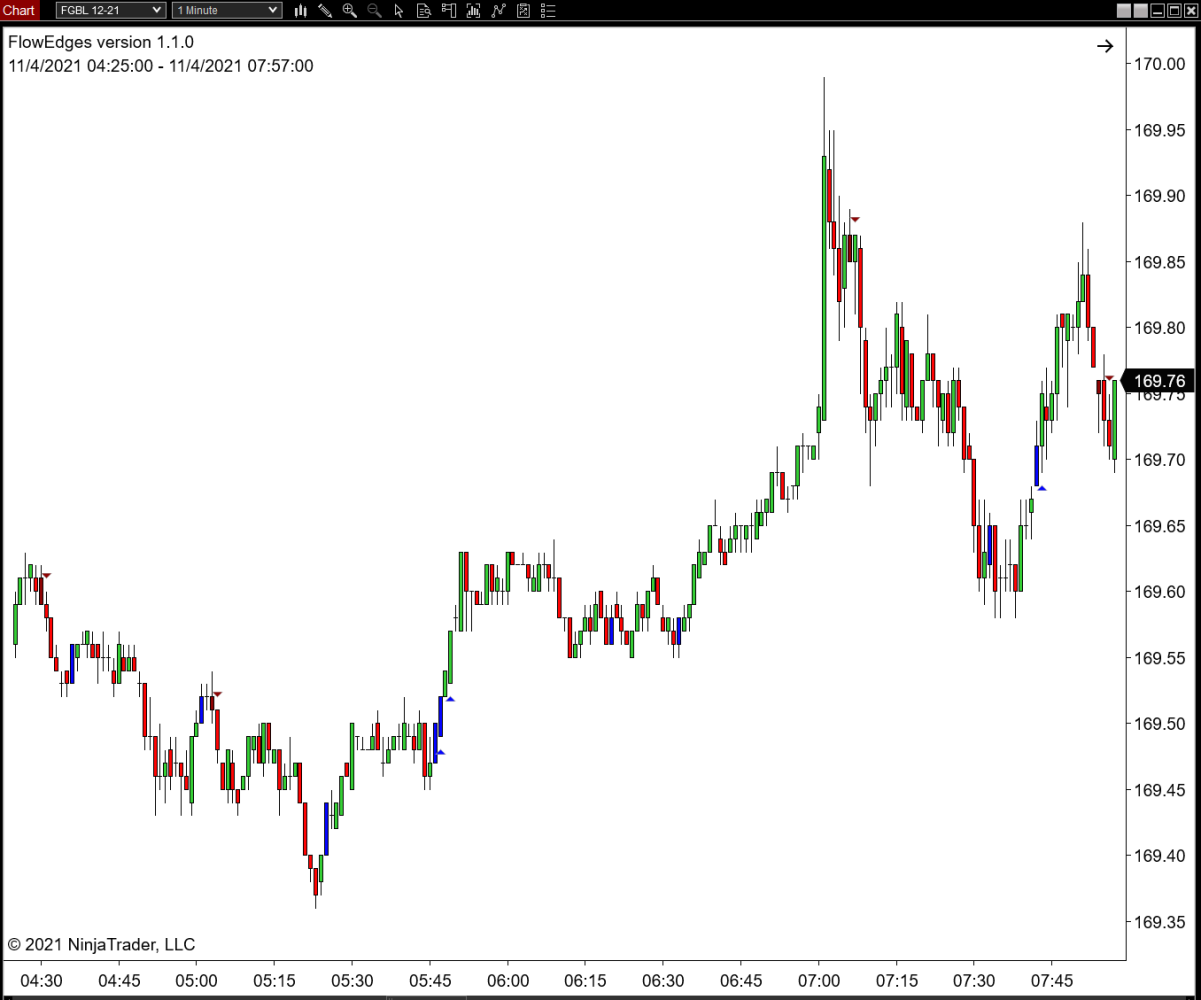
Task: Open the Strategies icon
Action: pos(523,11)
